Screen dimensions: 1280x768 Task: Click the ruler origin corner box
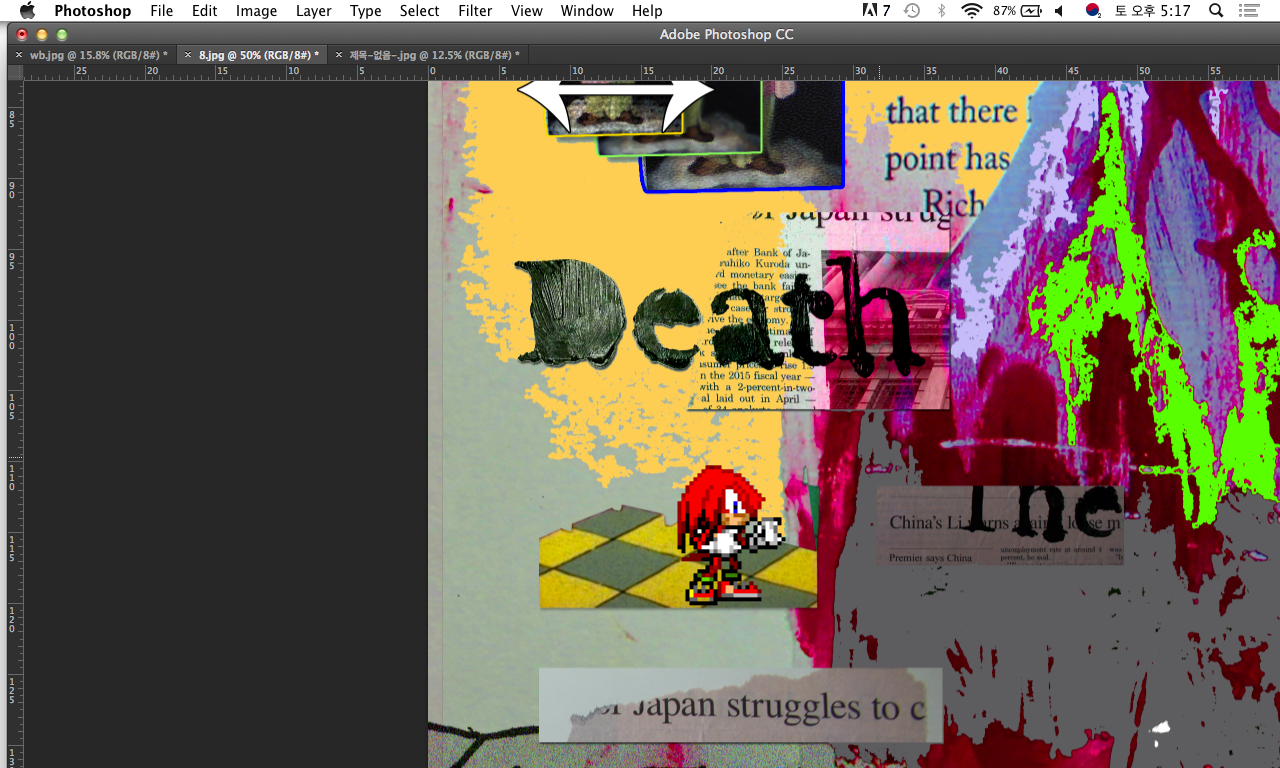[x=15, y=72]
